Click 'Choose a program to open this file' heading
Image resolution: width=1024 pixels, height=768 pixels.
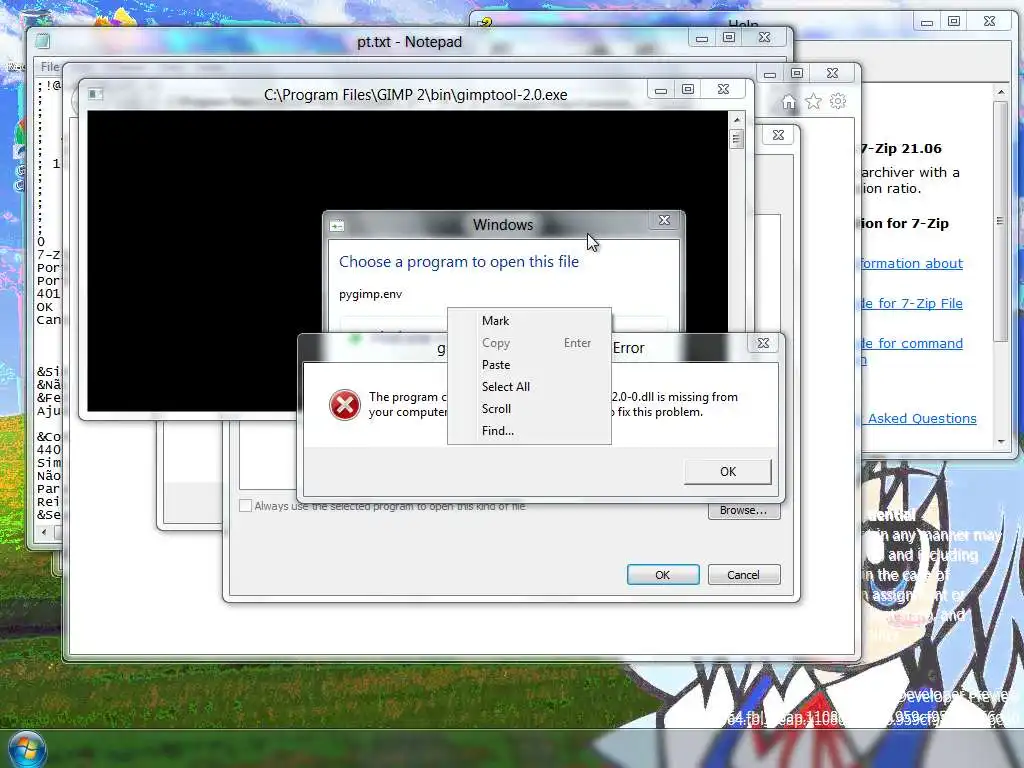[x=458, y=262]
